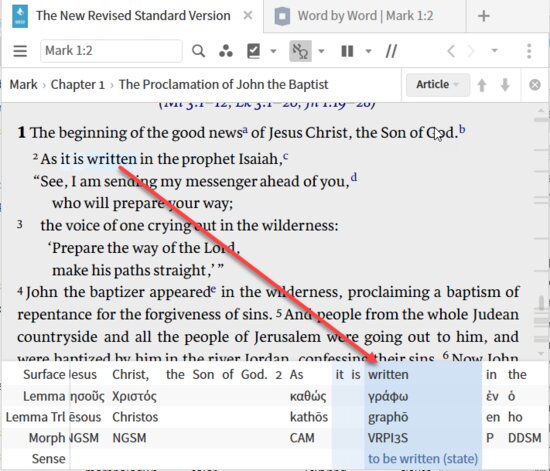Click the Chapter 1 breadcrumb
This screenshot has height=471, width=550.
(x=78, y=85)
